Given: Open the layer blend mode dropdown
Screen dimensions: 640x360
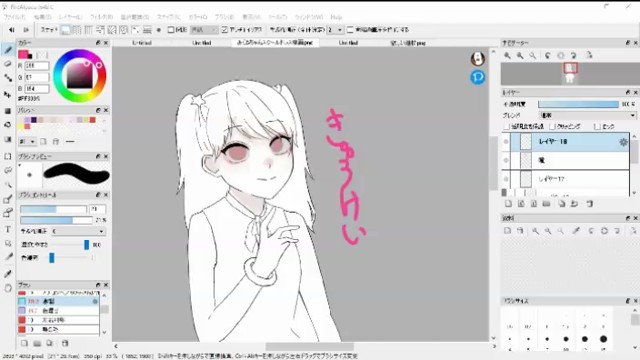Looking at the screenshot, I should pos(587,116).
